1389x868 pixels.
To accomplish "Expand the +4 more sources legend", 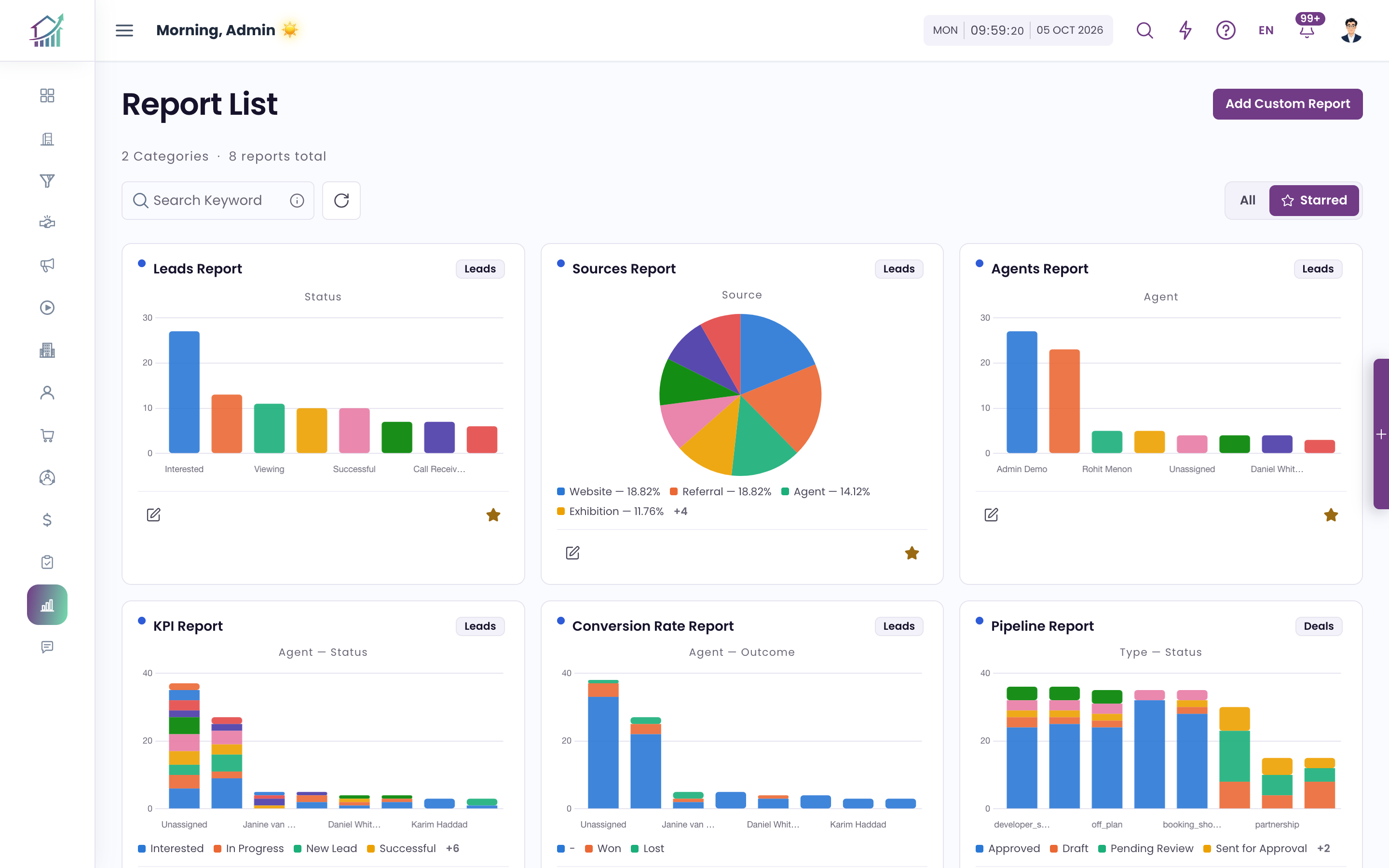I will pyautogui.click(x=680, y=511).
